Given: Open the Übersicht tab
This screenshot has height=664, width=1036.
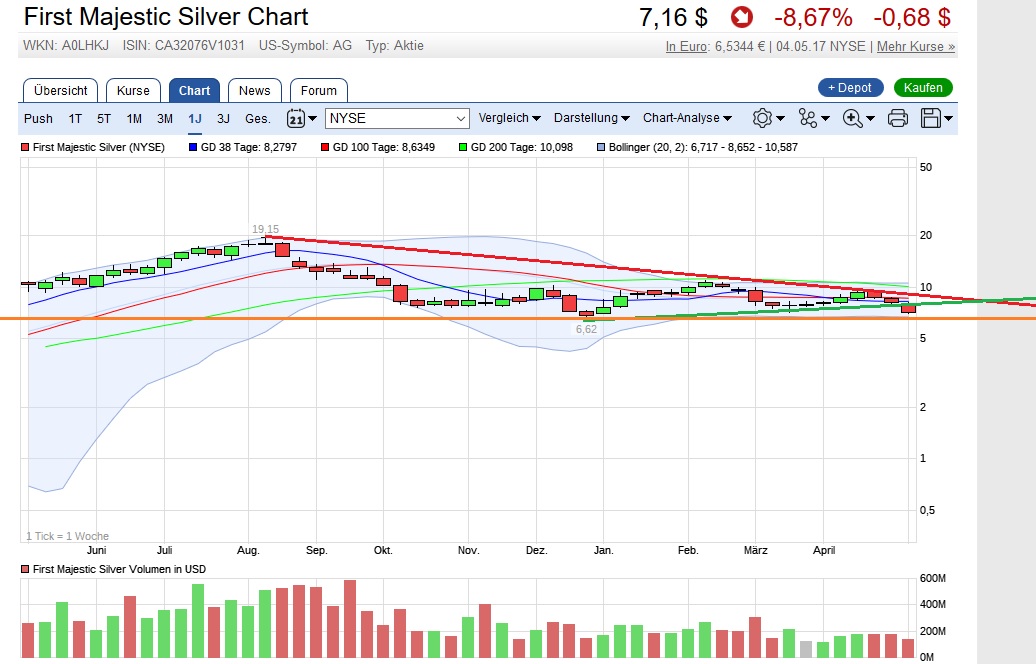Looking at the screenshot, I should tap(61, 90).
